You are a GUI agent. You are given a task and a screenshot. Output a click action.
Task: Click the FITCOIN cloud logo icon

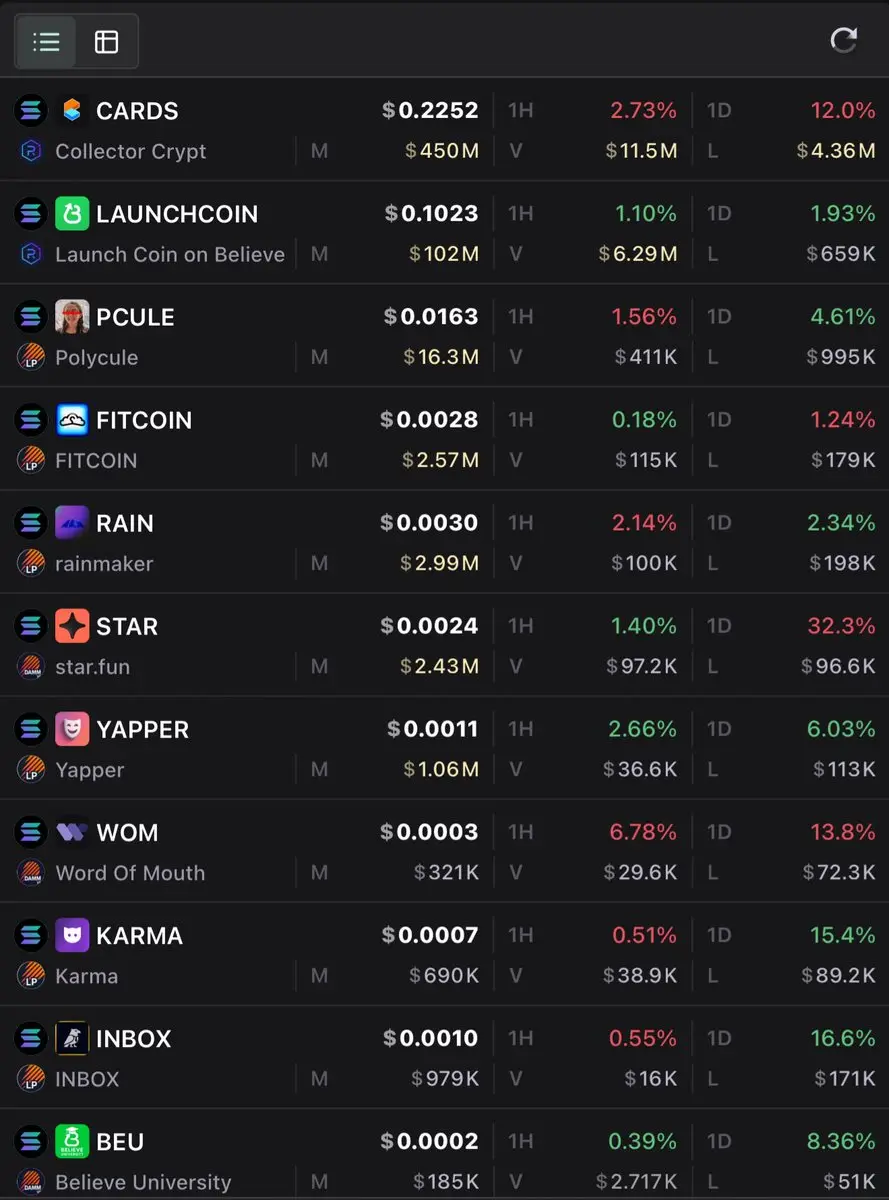point(72,419)
